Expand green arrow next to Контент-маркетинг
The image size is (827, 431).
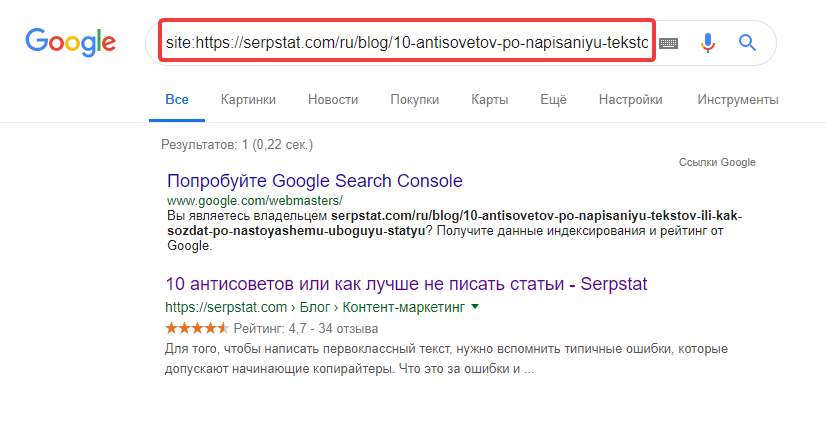point(475,307)
